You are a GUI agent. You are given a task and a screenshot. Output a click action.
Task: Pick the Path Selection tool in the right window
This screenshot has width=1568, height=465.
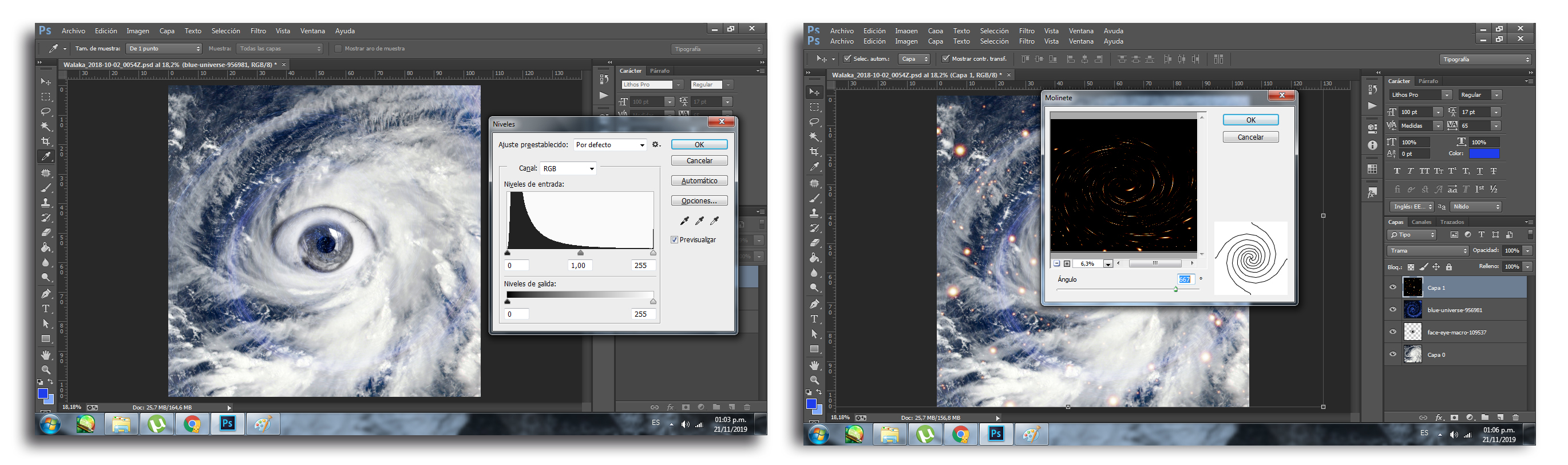coord(814,334)
